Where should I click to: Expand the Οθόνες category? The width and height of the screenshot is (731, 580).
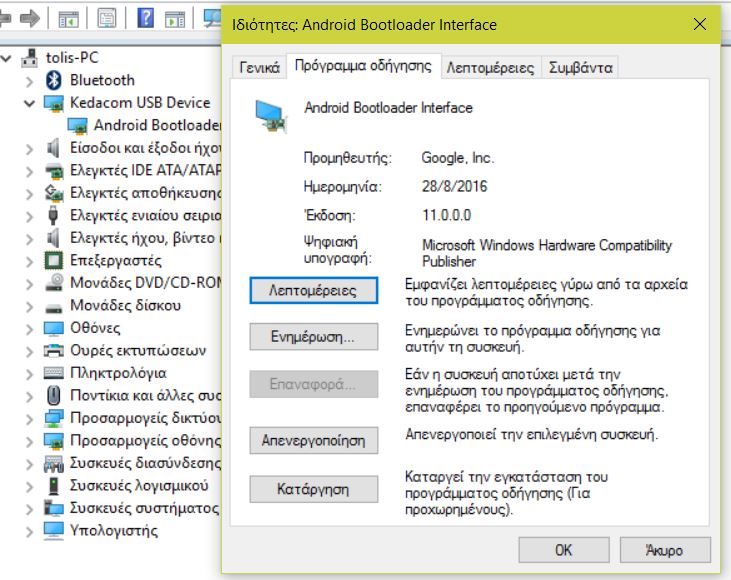click(29, 329)
